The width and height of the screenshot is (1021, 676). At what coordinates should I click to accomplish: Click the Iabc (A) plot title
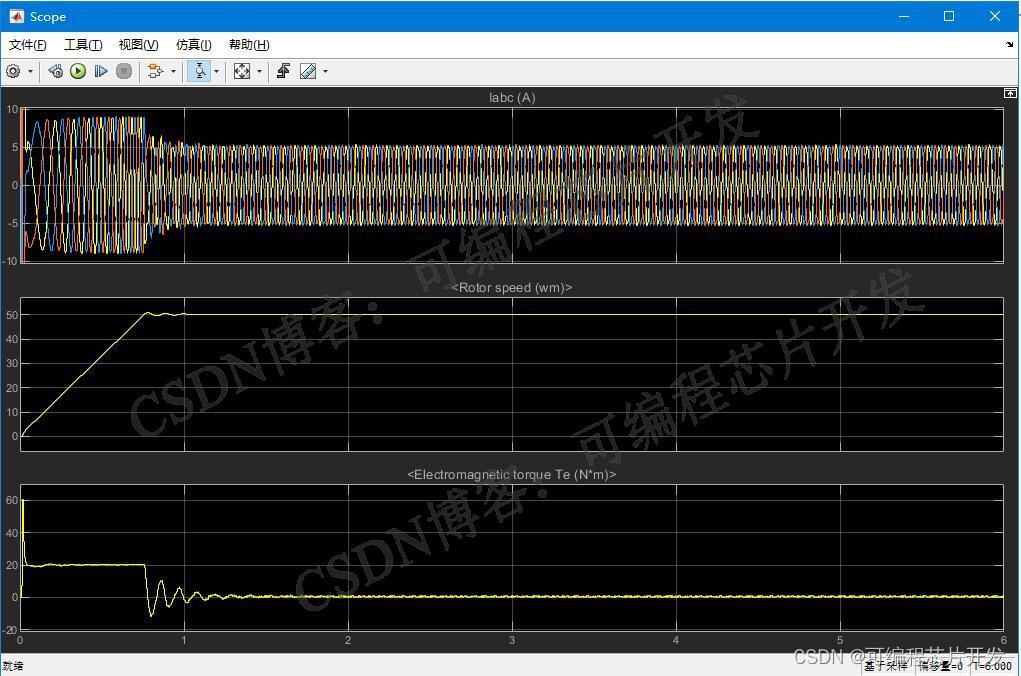tap(512, 98)
